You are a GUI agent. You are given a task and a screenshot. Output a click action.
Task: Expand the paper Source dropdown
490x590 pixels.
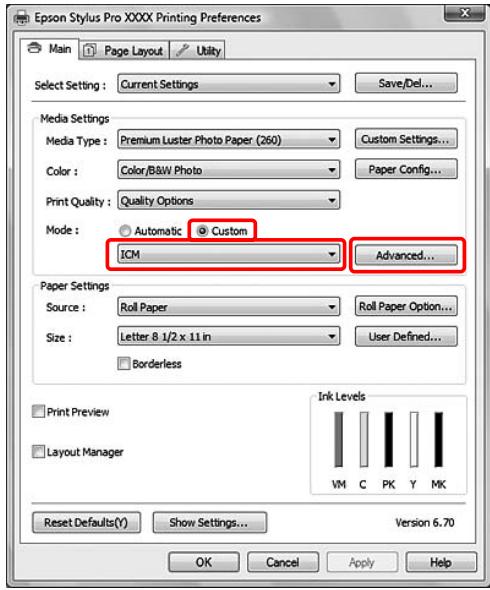point(228,307)
